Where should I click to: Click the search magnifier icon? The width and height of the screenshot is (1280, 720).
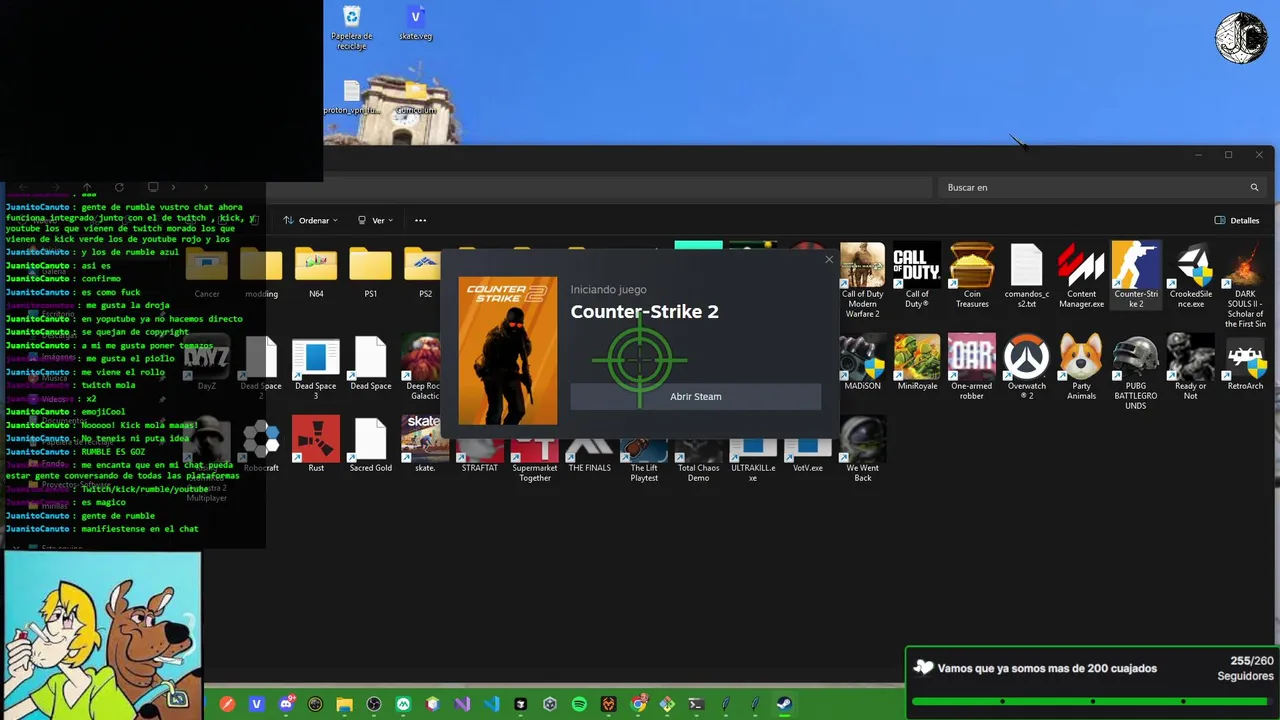[x=1254, y=187]
